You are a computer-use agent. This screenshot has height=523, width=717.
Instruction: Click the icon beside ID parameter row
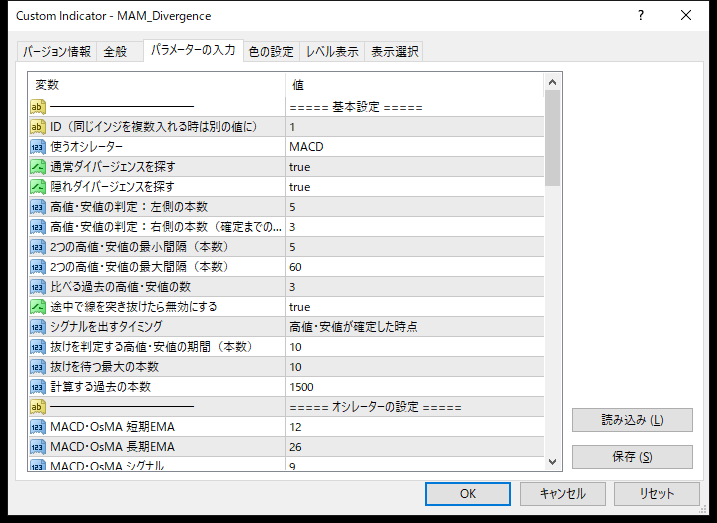(x=38, y=127)
